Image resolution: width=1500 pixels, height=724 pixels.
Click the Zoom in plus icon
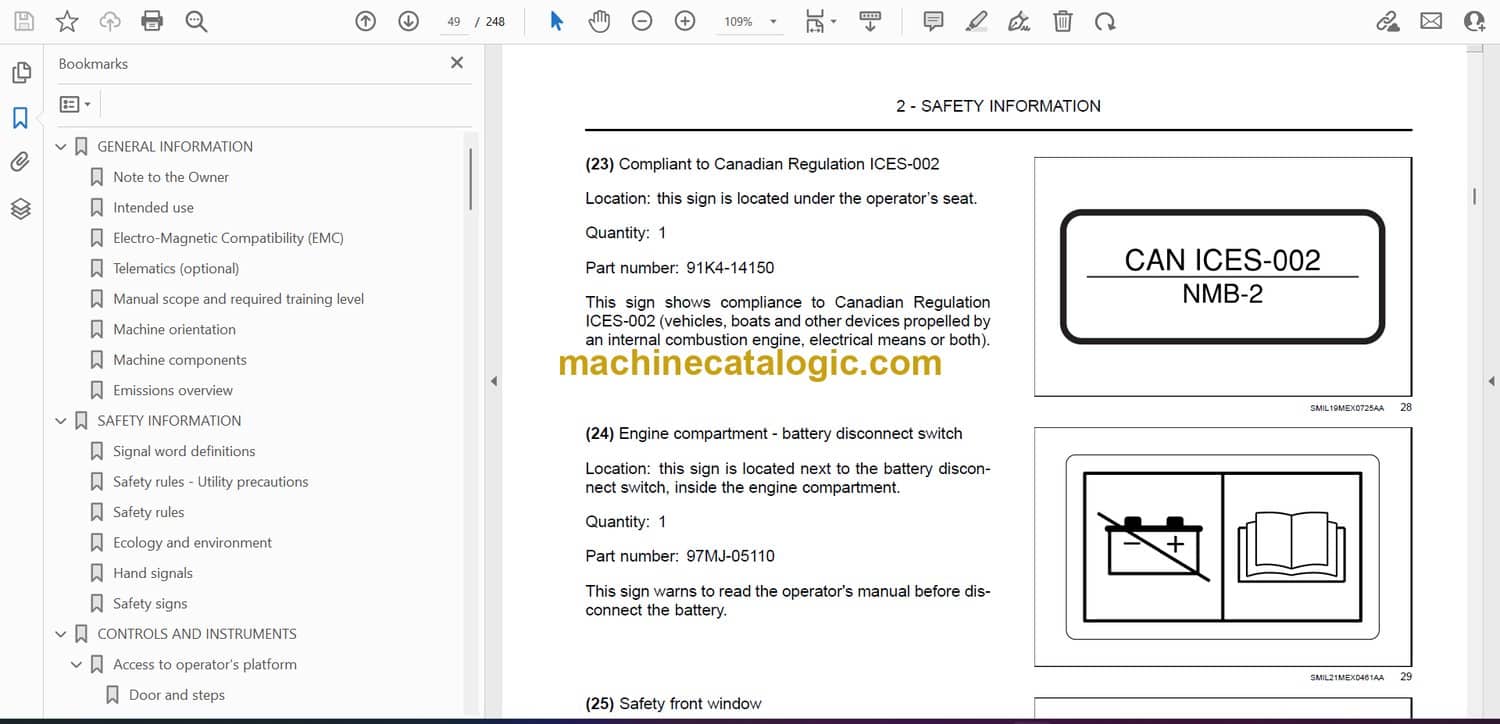point(685,21)
